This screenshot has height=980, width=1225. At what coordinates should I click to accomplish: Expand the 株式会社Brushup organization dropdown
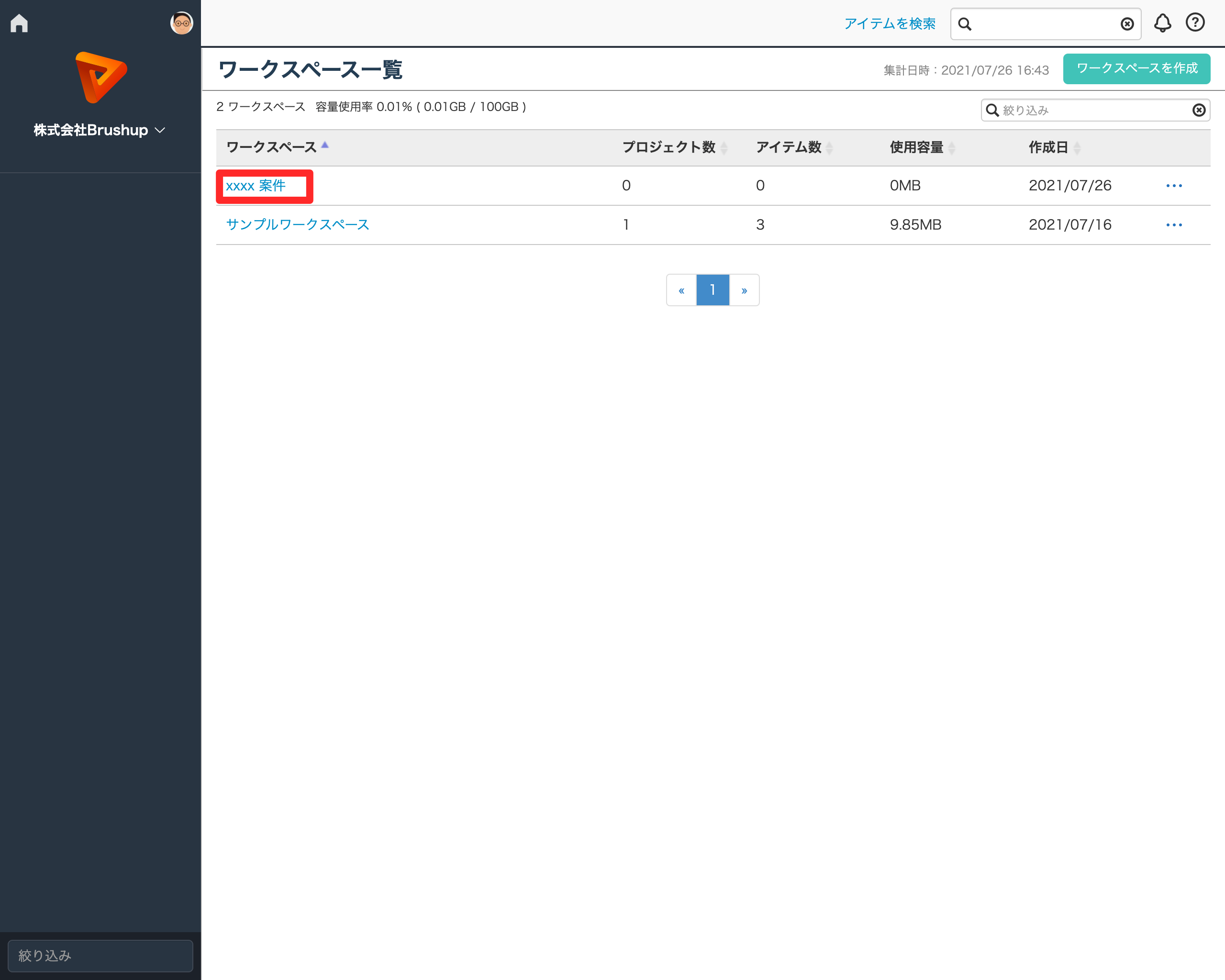click(100, 130)
